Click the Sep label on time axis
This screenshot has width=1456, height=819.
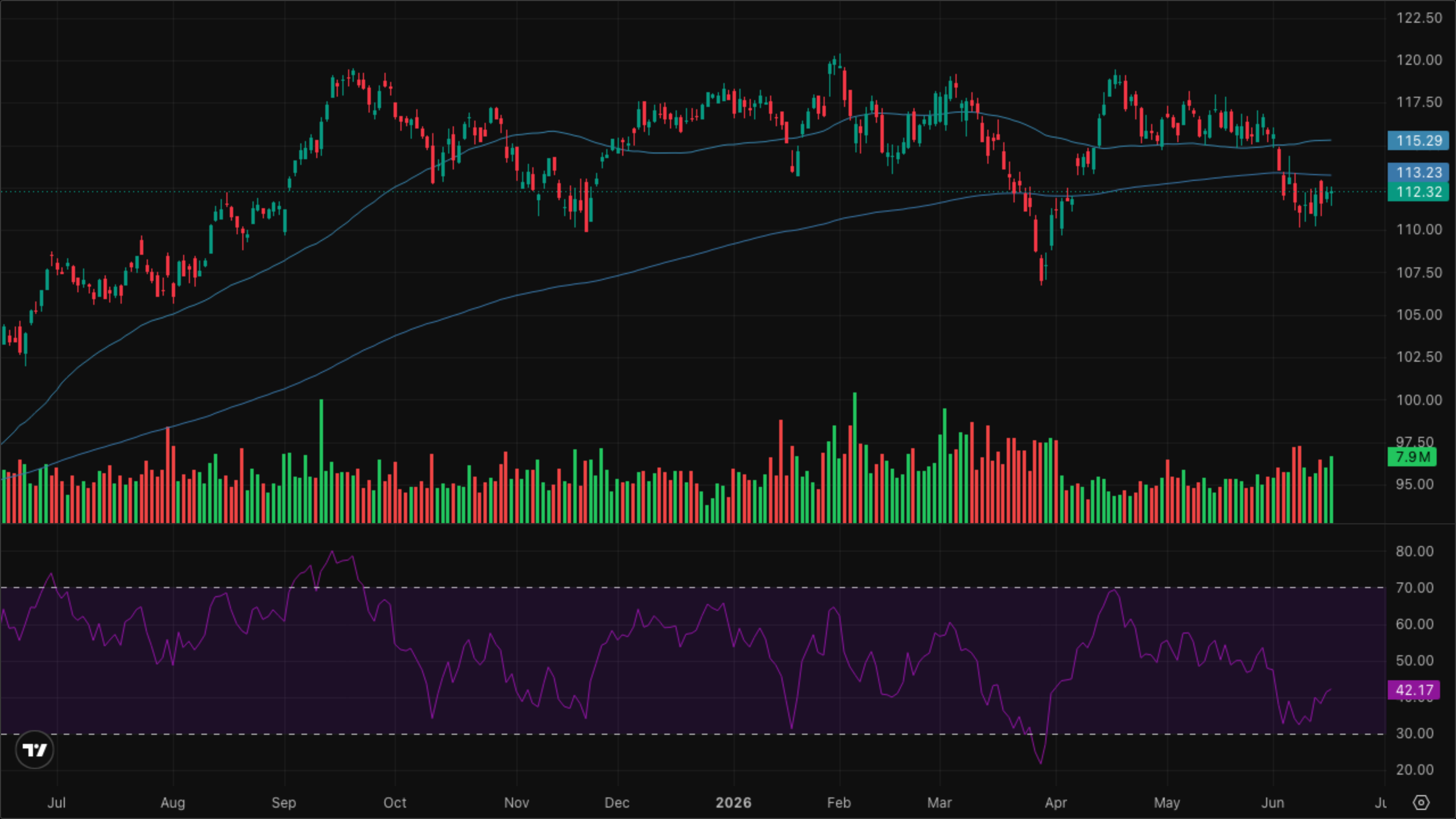click(x=284, y=803)
